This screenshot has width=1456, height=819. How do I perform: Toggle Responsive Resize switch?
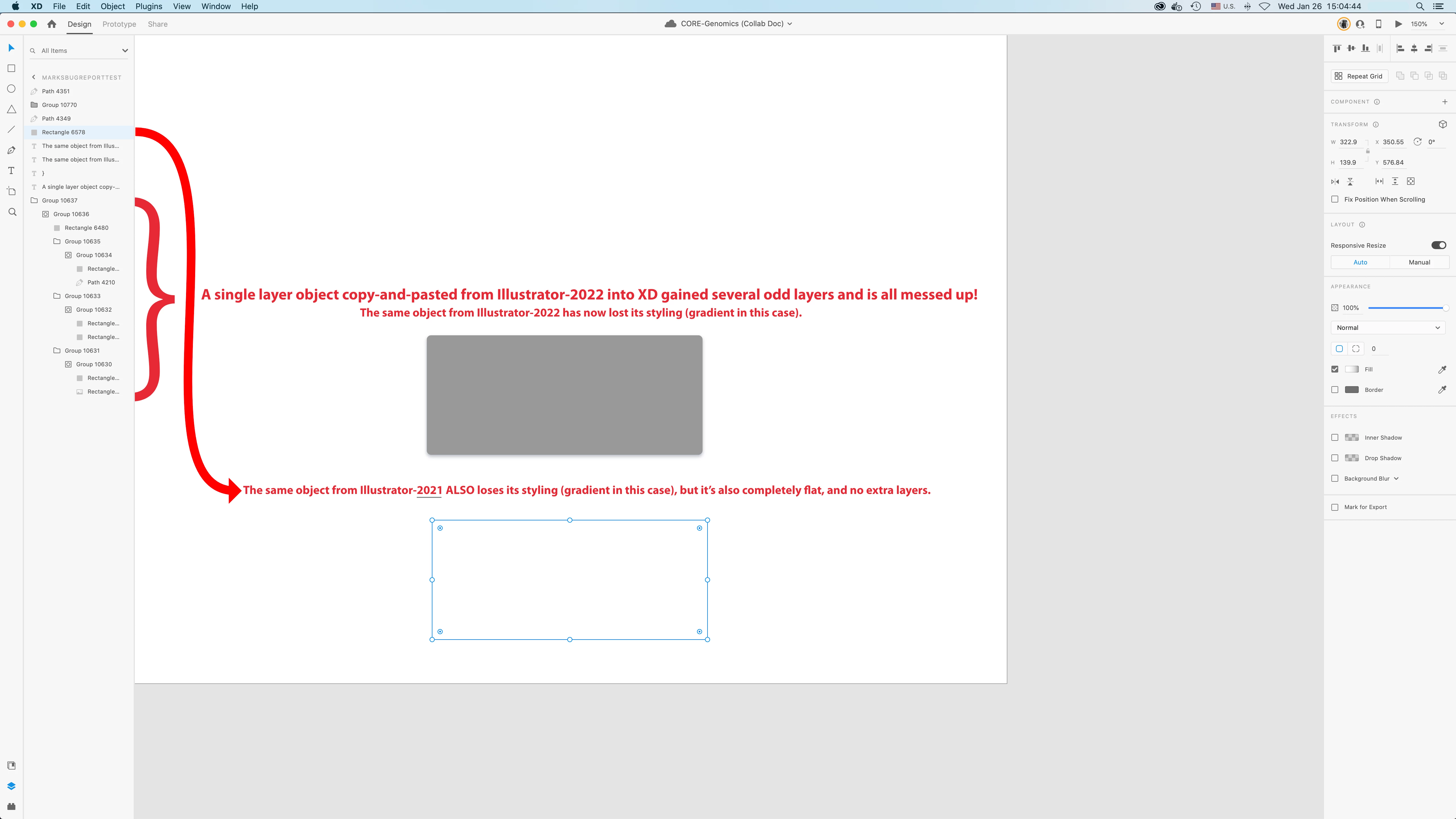click(x=1438, y=245)
